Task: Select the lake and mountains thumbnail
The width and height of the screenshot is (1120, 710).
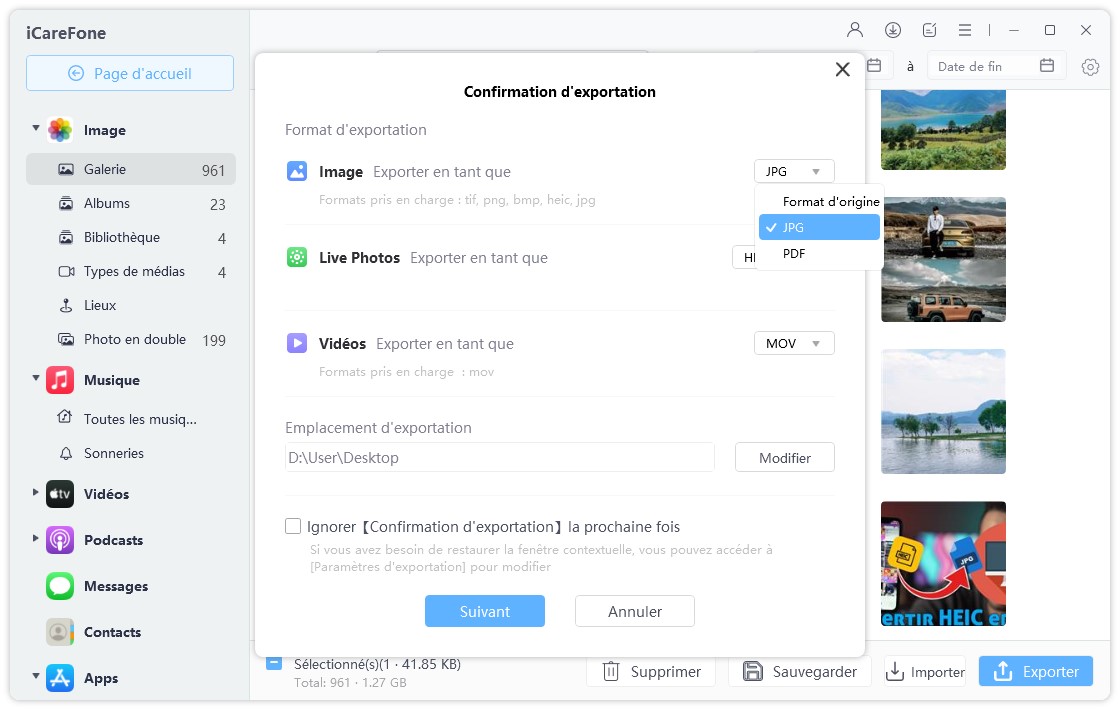Action: (944, 129)
